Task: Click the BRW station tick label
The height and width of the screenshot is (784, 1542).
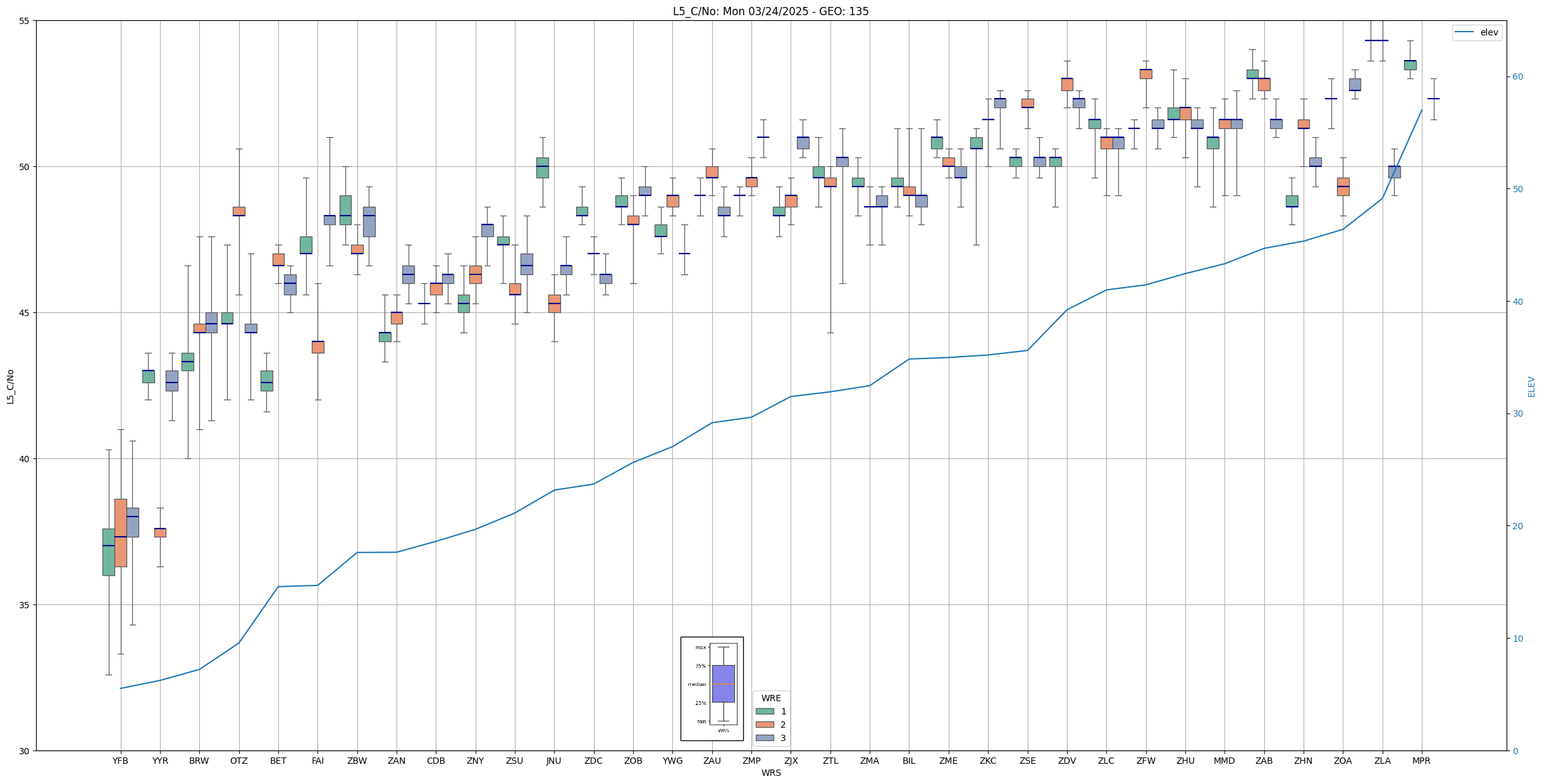Action: [199, 761]
